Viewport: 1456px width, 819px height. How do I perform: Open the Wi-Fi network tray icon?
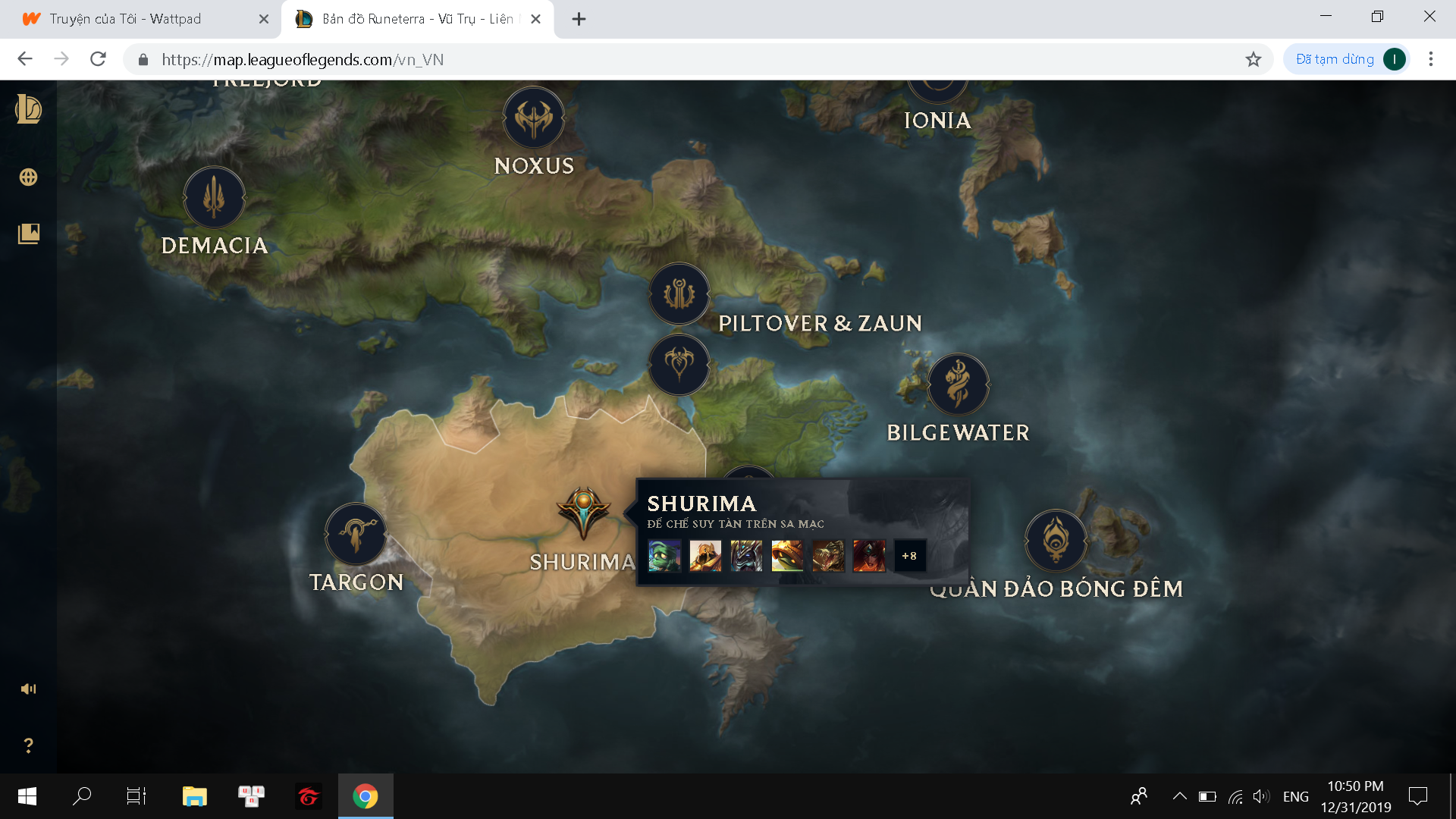pos(1235,796)
